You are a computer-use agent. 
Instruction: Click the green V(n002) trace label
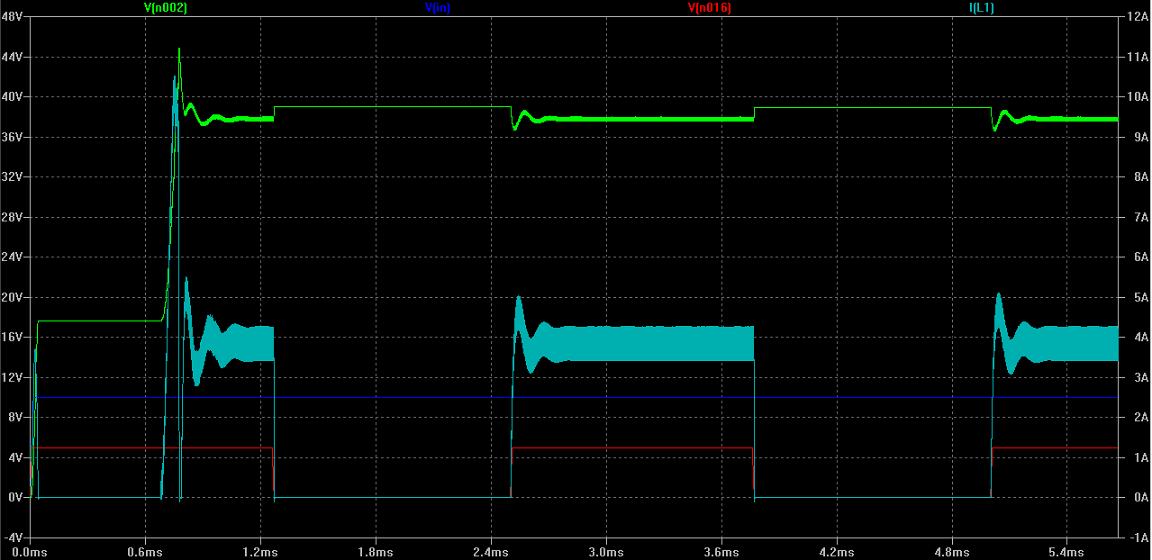click(166, 7)
